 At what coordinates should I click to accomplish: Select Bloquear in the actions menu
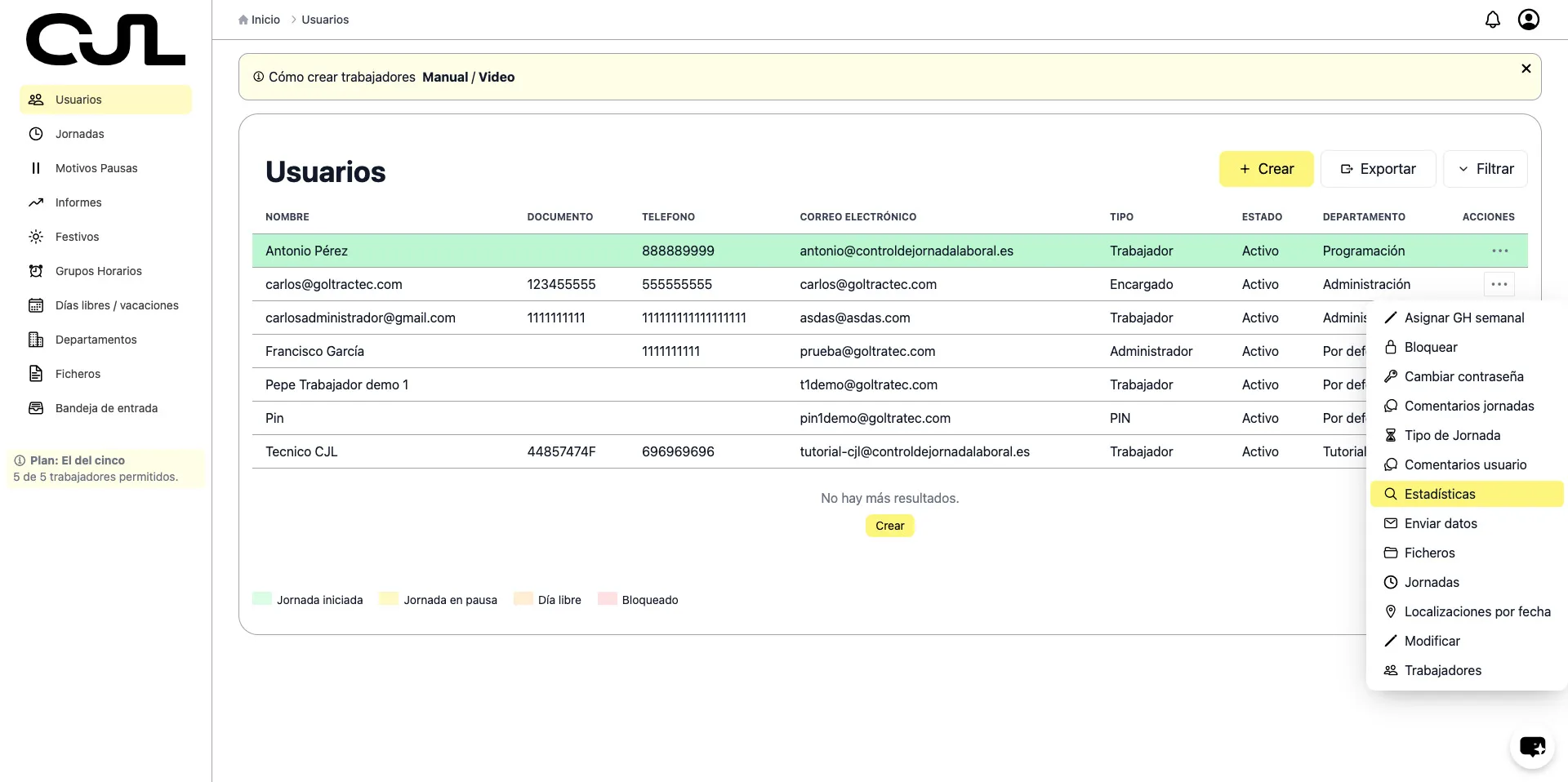click(1430, 347)
